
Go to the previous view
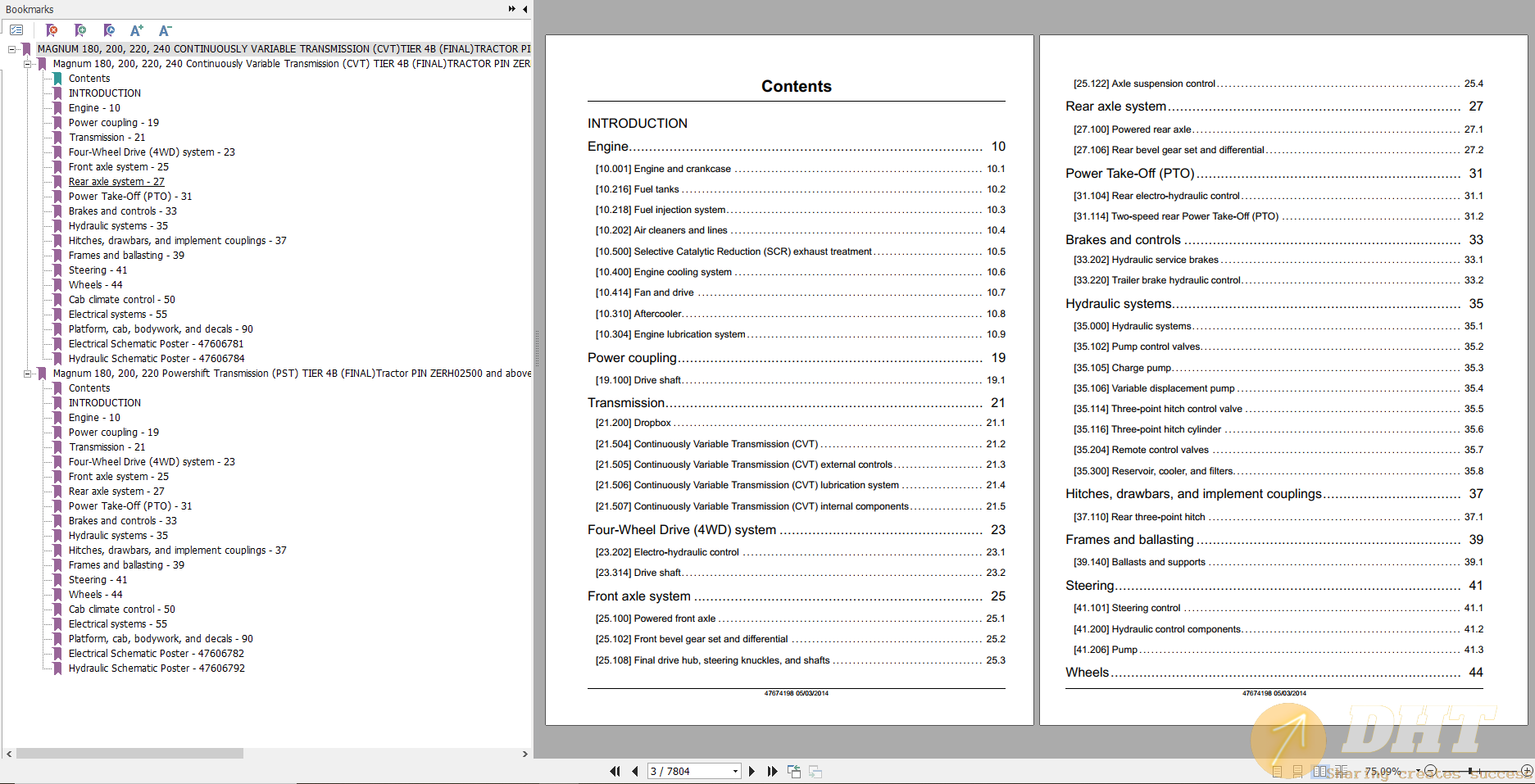[794, 771]
